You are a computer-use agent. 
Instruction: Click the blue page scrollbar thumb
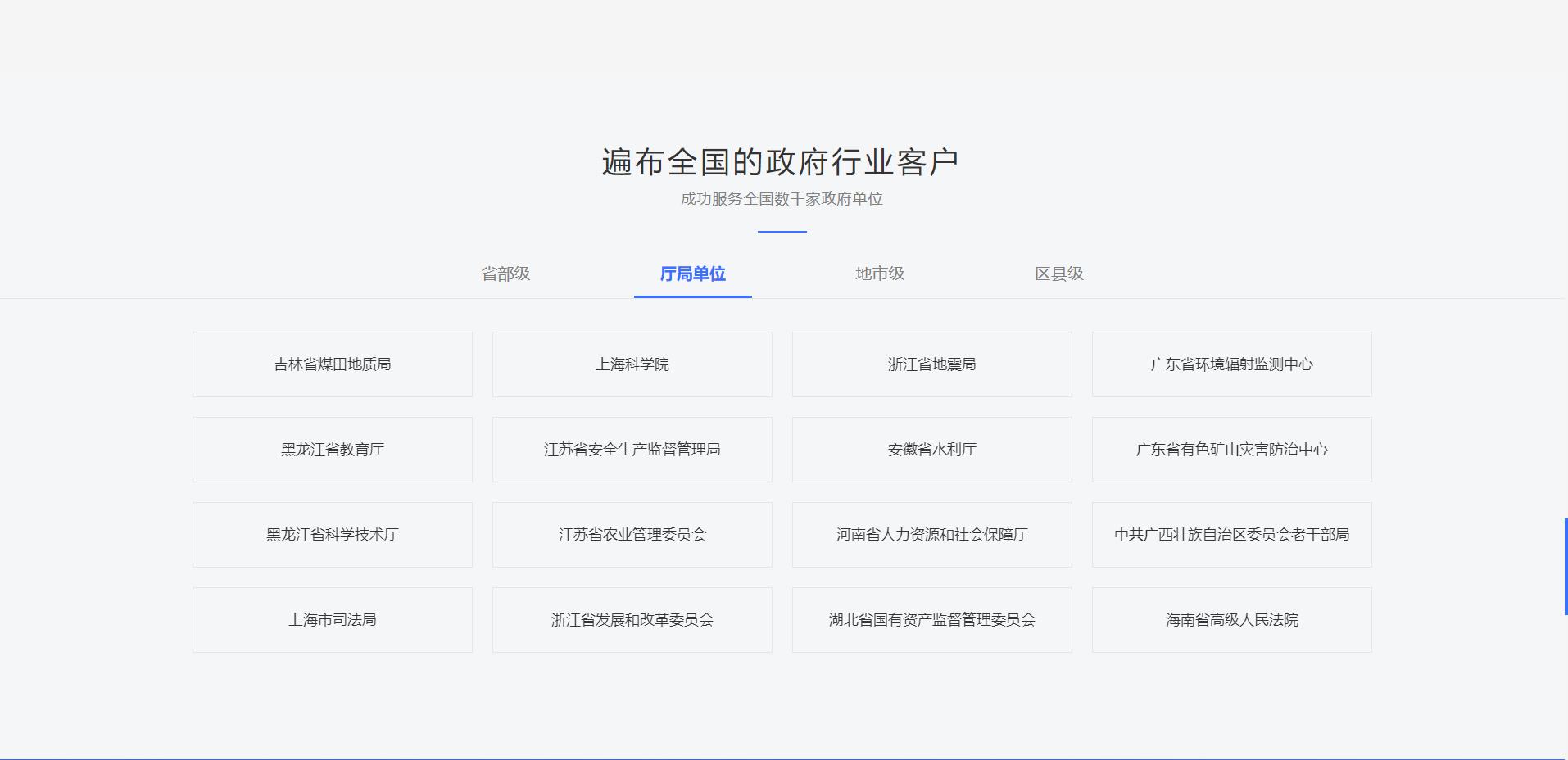[1565, 566]
